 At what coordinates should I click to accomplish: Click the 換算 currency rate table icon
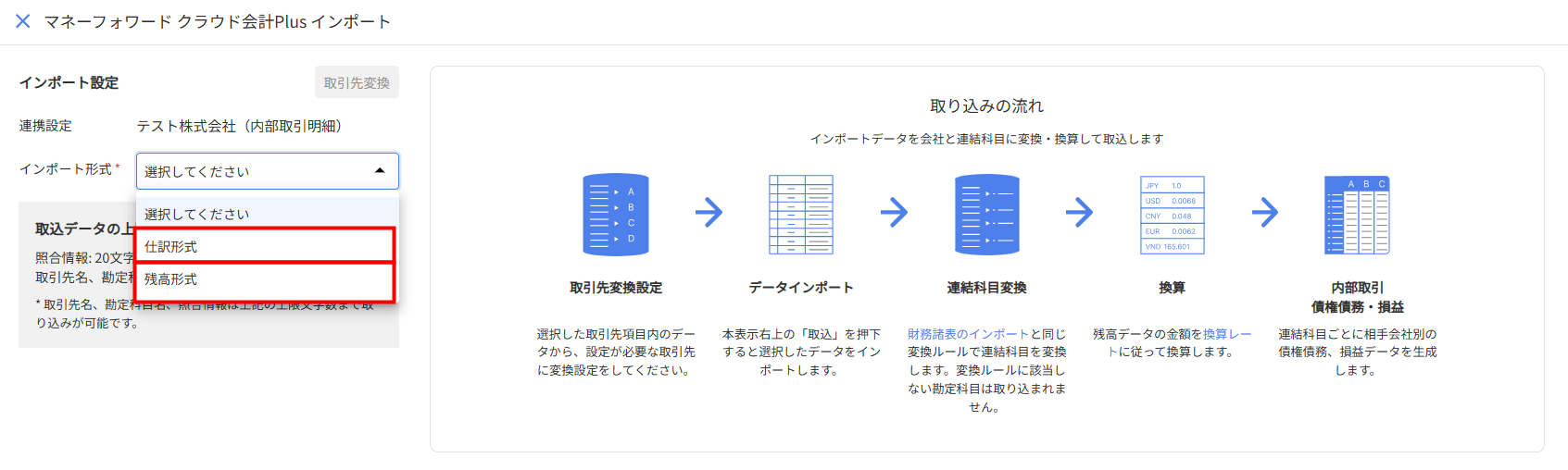[x=1172, y=215]
